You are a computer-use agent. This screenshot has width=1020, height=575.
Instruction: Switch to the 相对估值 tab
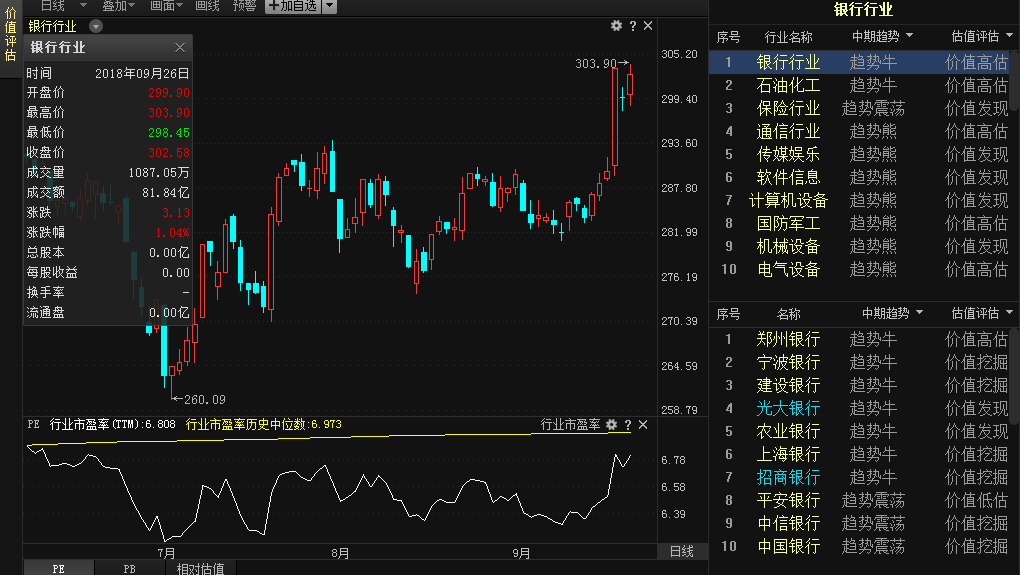[200, 568]
